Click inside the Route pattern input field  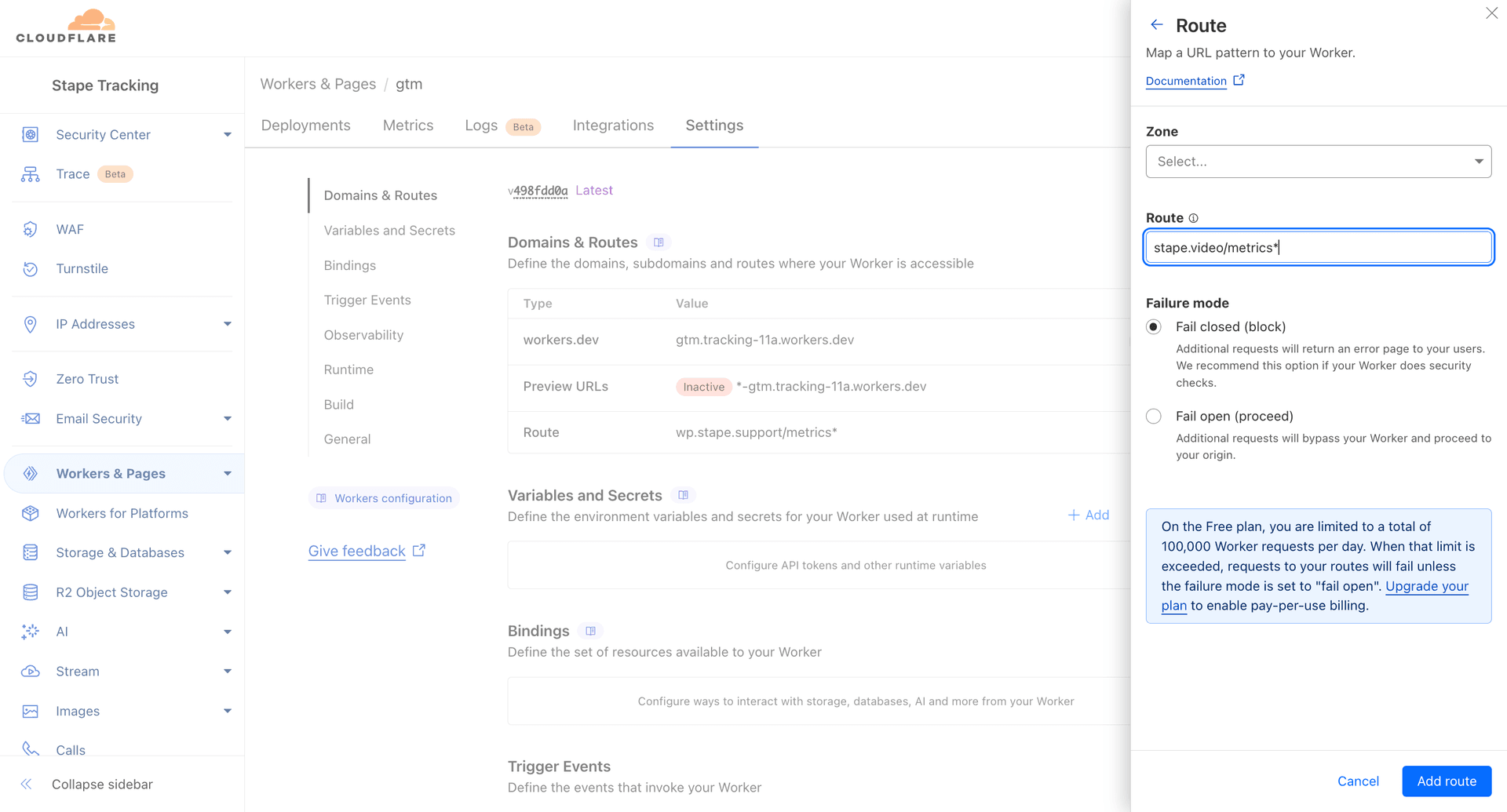tap(1318, 246)
